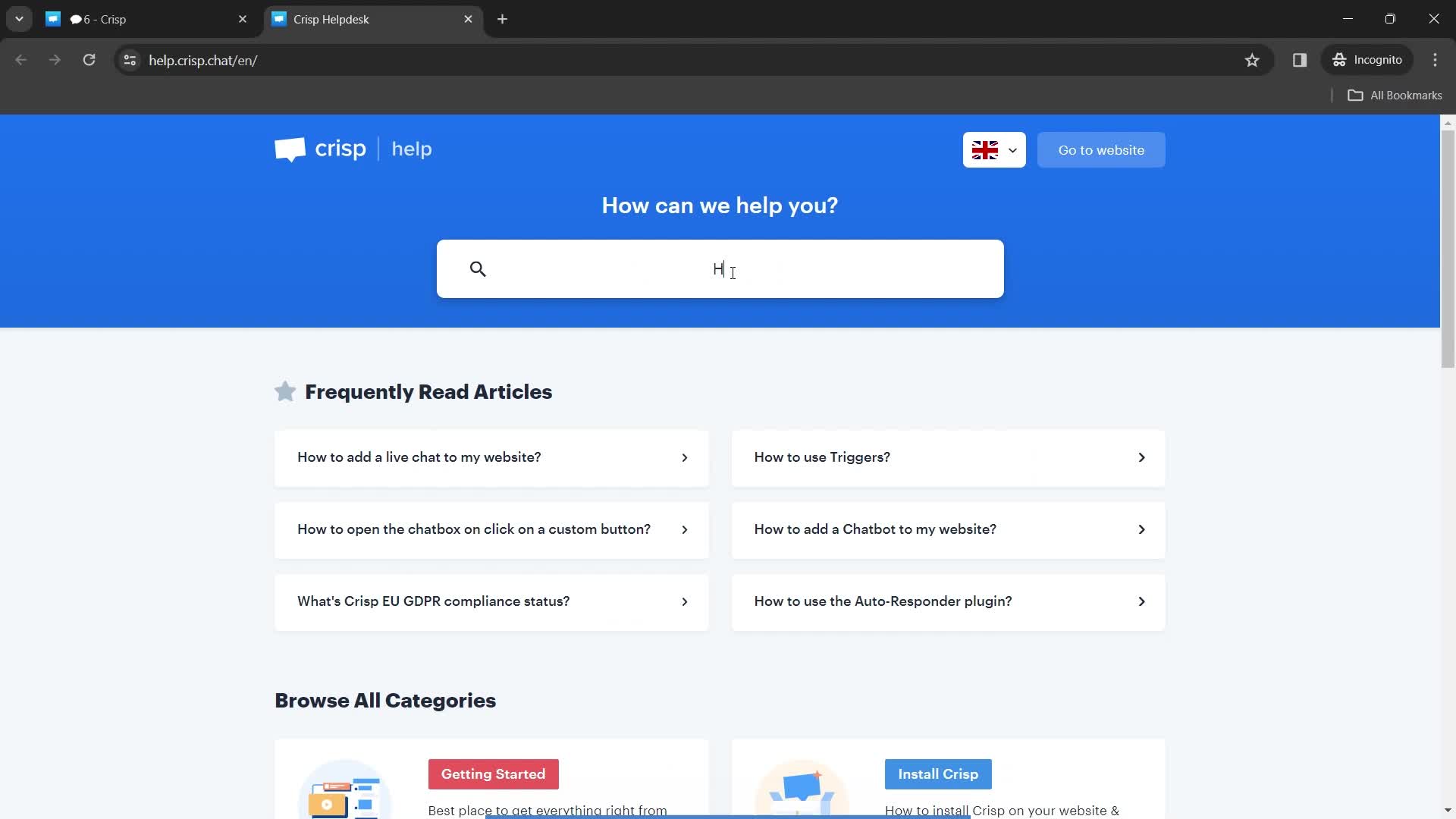Screen dimensions: 1456x819
Task: Click the scrollbar up arrow
Action: 1448,122
